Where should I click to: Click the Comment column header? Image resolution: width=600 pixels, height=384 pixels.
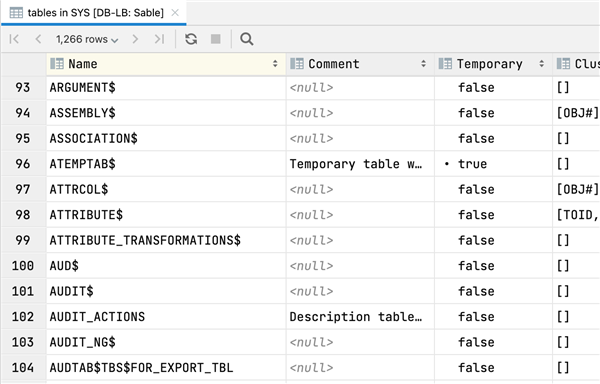360,64
